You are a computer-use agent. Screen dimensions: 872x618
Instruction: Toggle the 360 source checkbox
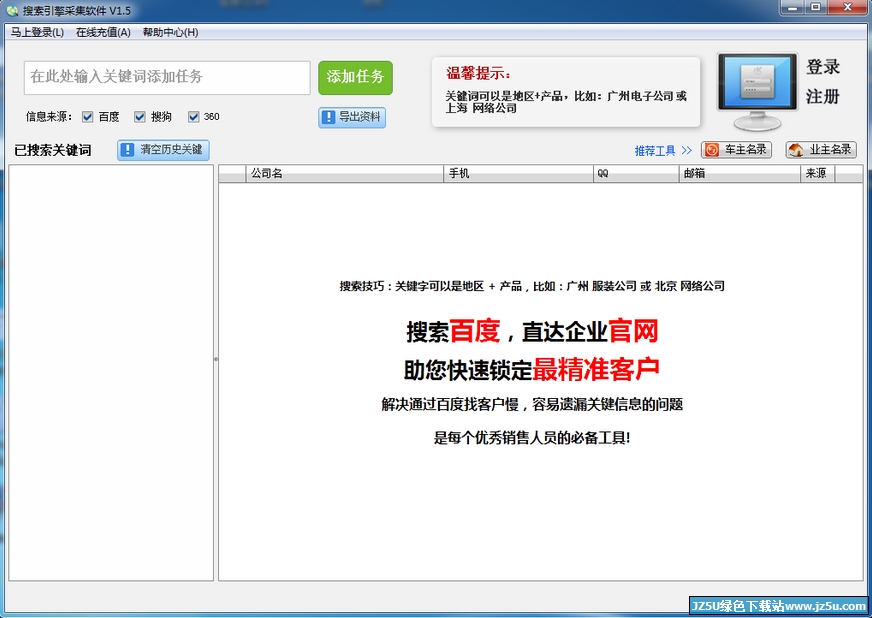[x=194, y=117]
